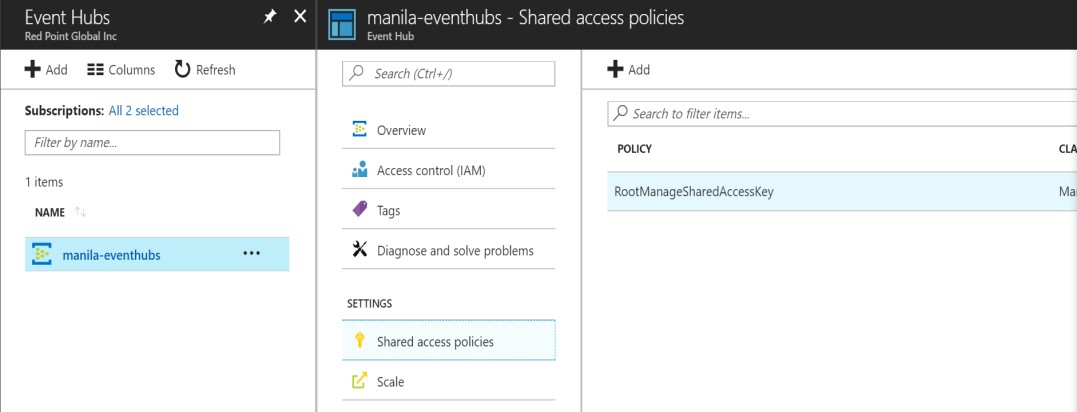Focus the 'Filter by name' field
Image resolution: width=1077 pixels, height=412 pixels.
tap(152, 143)
